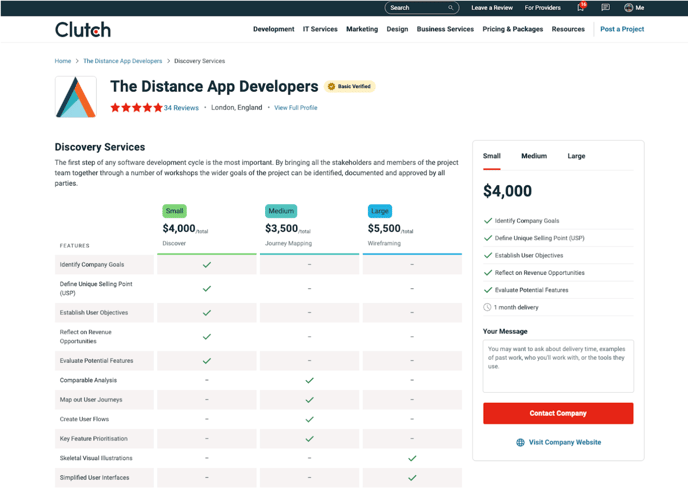The height and width of the screenshot is (489, 688).
Task: Open Pricing & Packages menu
Action: point(512,29)
